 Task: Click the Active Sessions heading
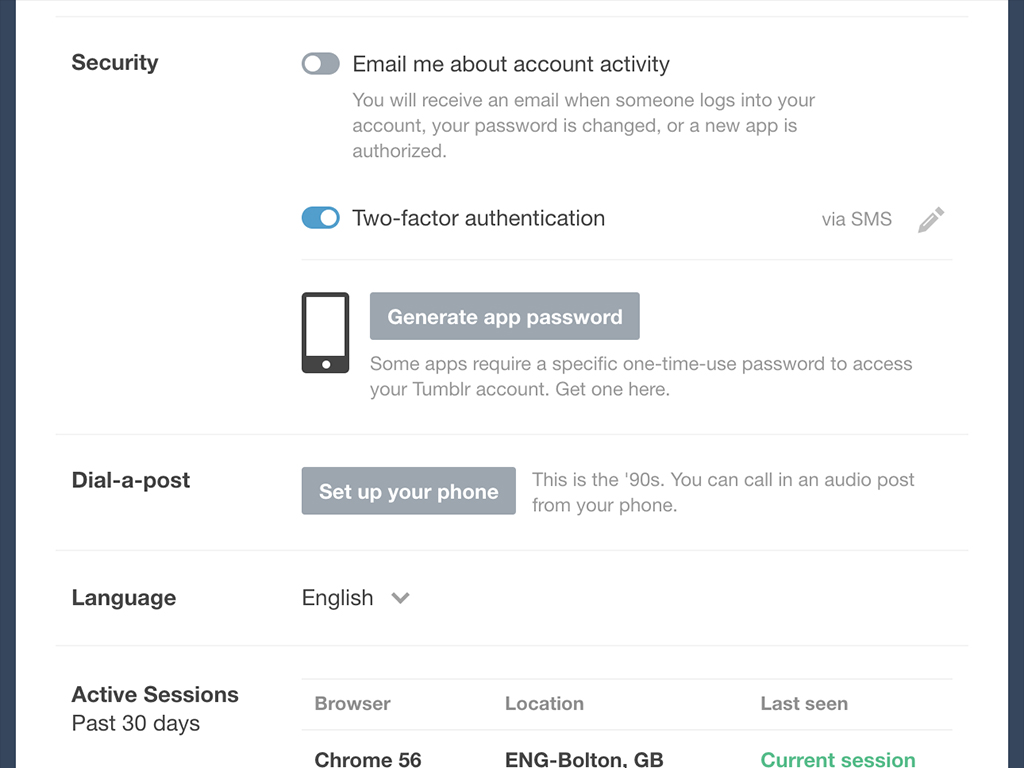click(x=155, y=694)
